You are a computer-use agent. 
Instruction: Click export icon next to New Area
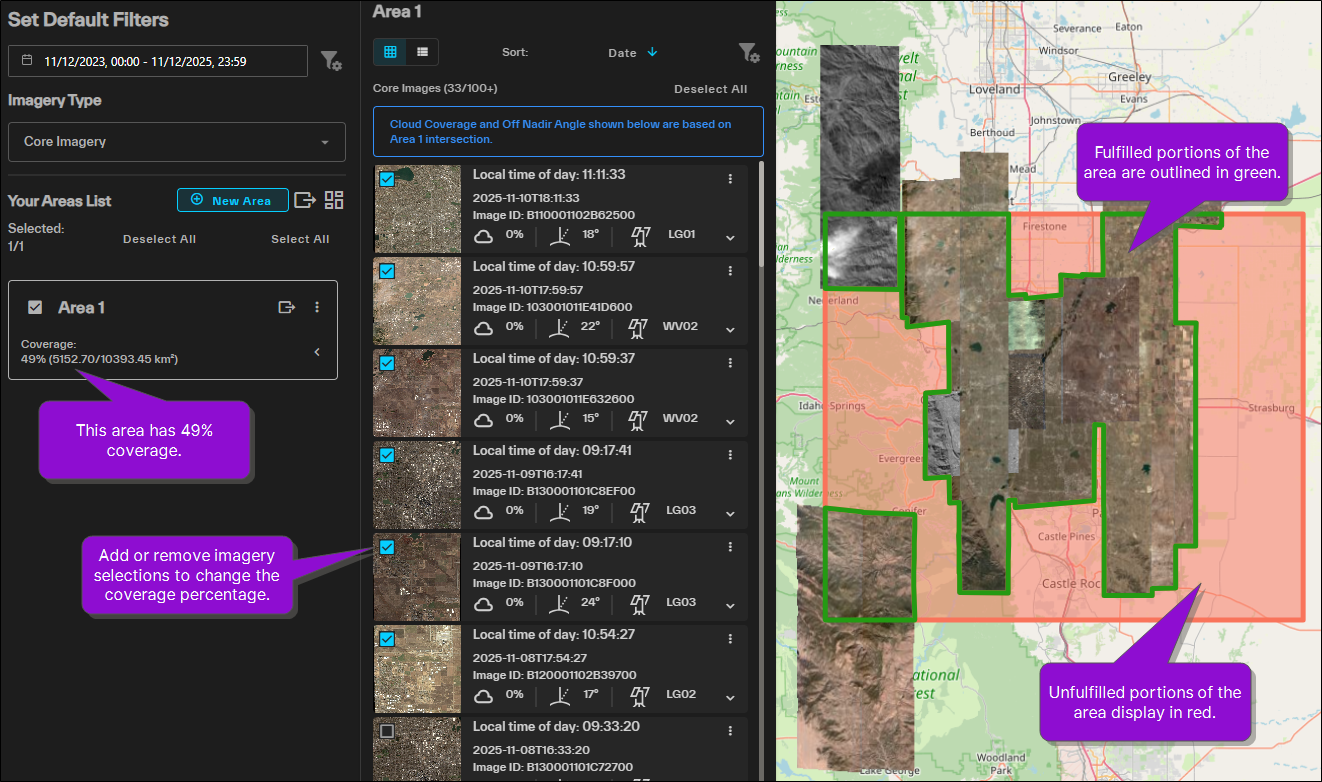(x=305, y=200)
